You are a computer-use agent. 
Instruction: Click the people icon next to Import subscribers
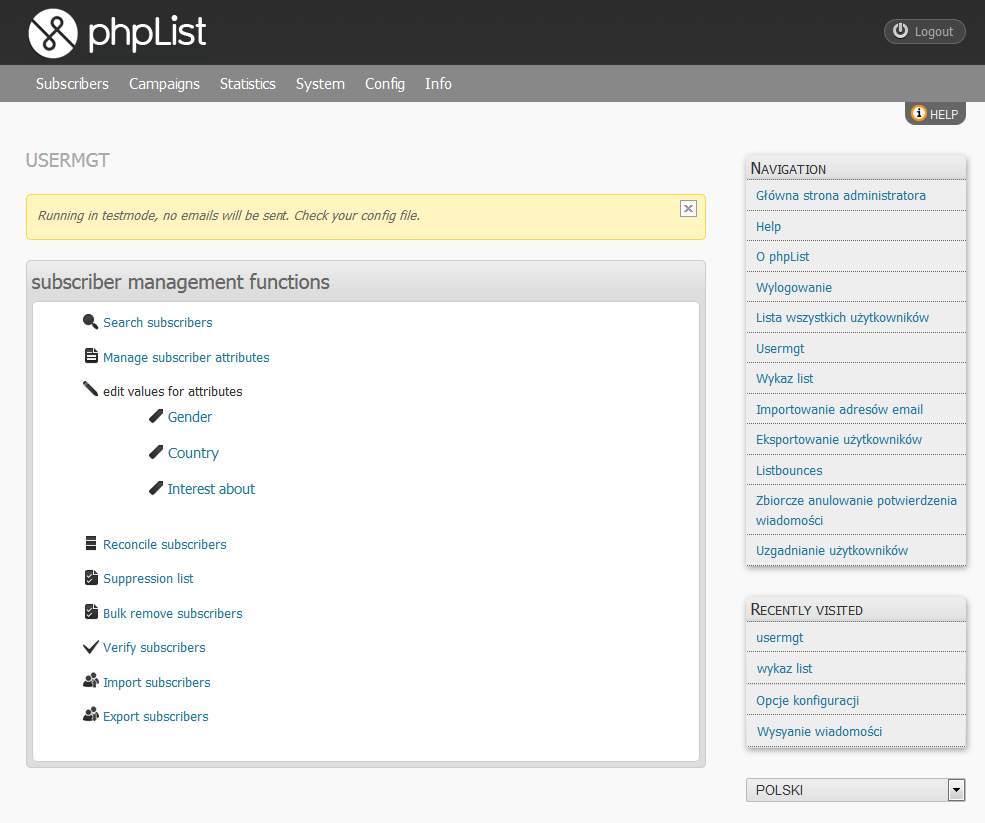click(x=91, y=681)
